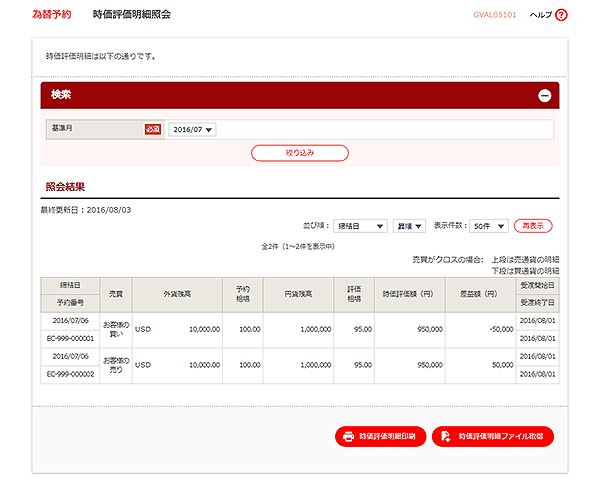Click the -50,000 profit value

coord(502,329)
